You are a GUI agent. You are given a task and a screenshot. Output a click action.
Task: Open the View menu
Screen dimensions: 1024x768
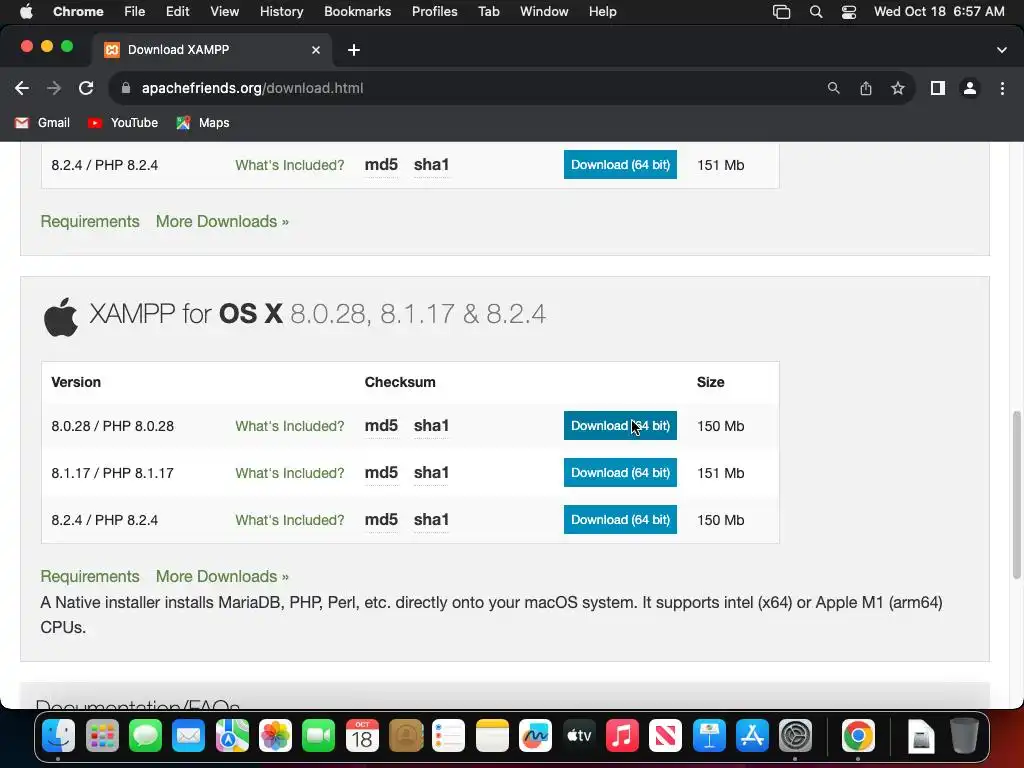(224, 12)
